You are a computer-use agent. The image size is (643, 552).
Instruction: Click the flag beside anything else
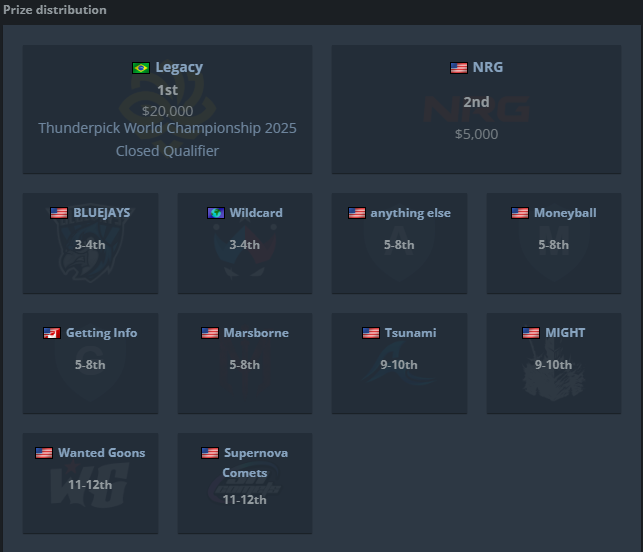pyautogui.click(x=357, y=213)
